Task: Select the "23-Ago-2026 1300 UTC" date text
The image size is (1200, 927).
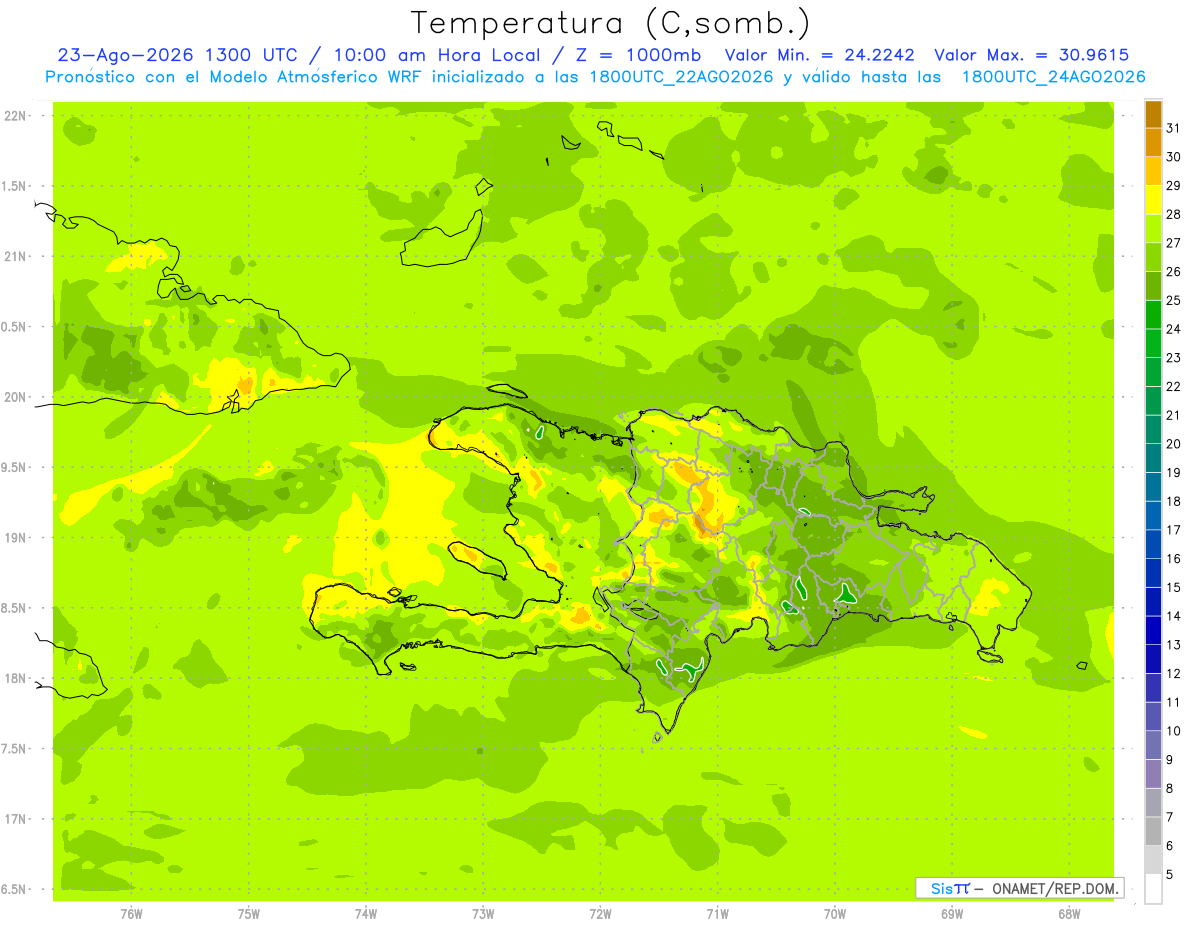Action: pyautogui.click(x=177, y=55)
